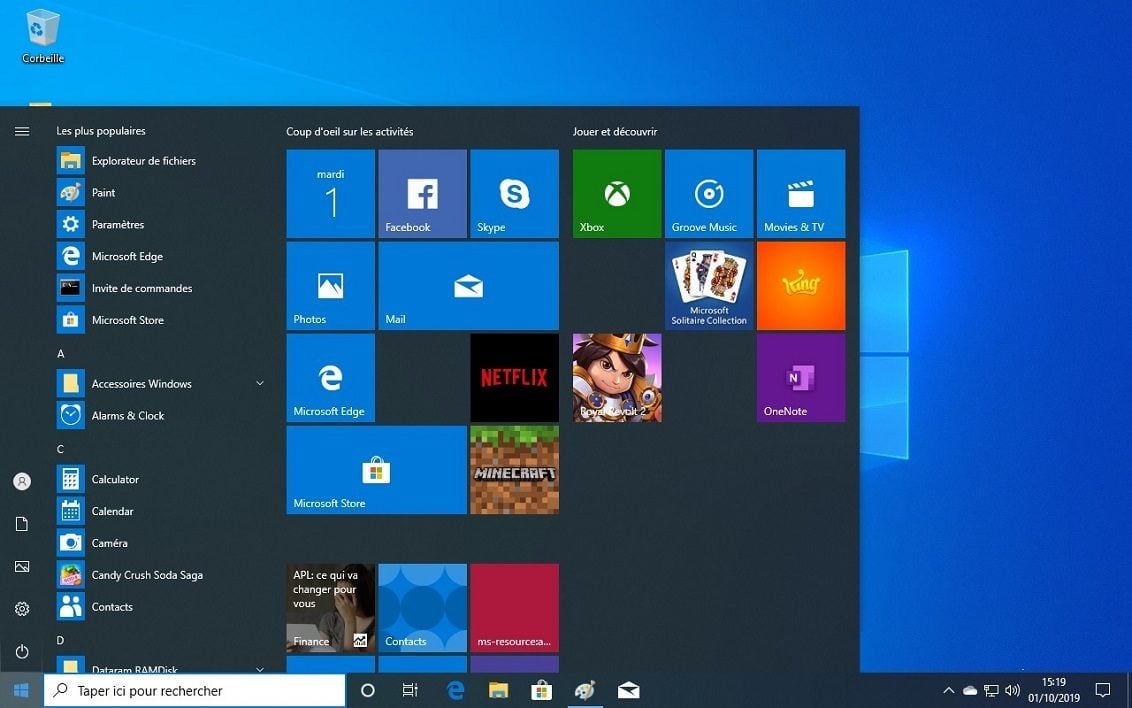Image resolution: width=1132 pixels, height=708 pixels.
Task: Open Calendar from the app list
Action: pos(162,511)
